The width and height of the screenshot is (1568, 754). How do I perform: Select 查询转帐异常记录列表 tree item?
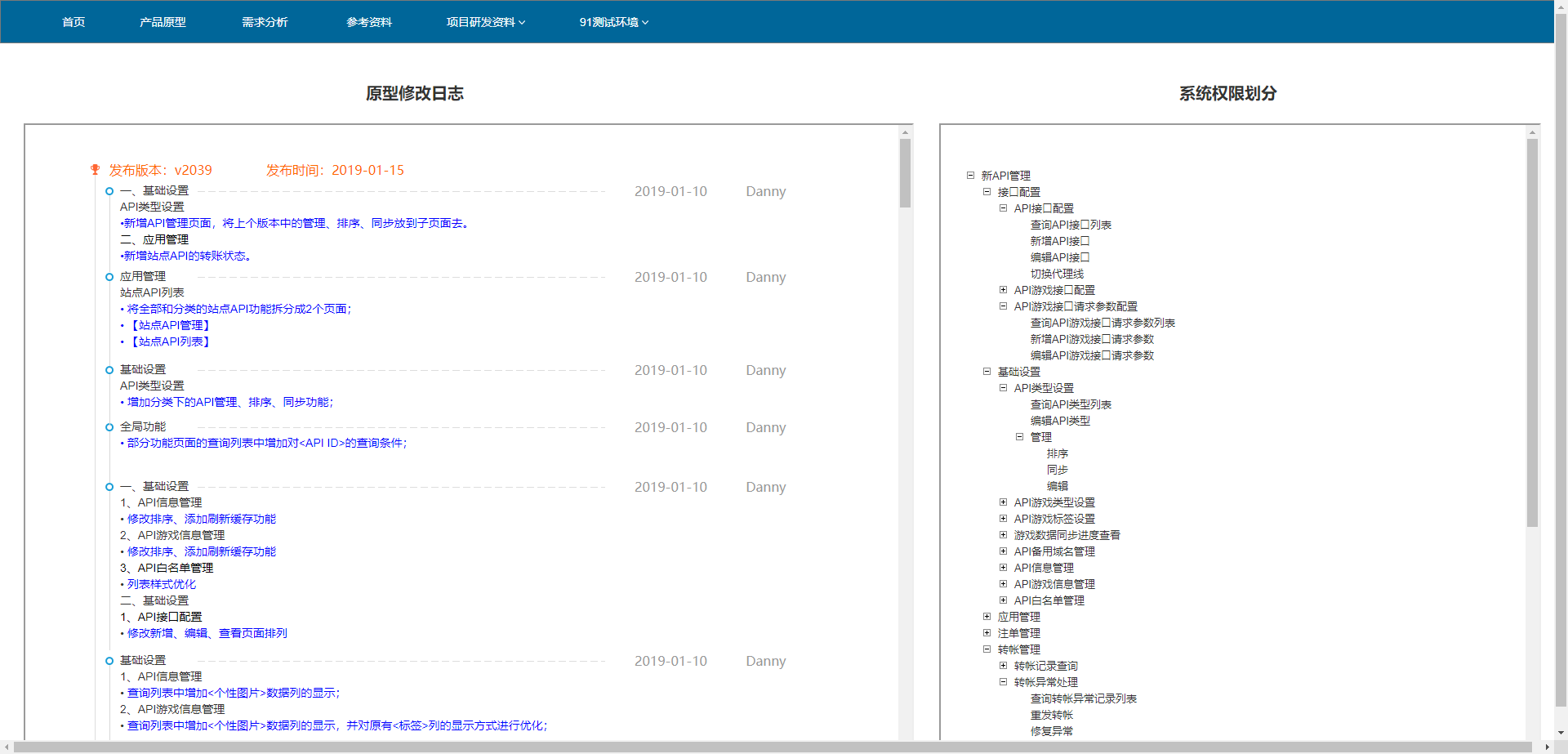pyautogui.click(x=1084, y=698)
